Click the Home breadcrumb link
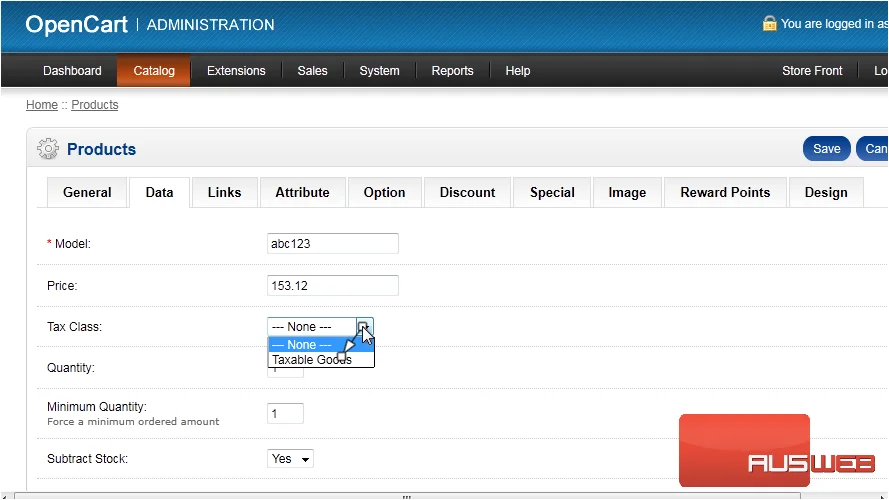The height and width of the screenshot is (500, 889). [42, 105]
